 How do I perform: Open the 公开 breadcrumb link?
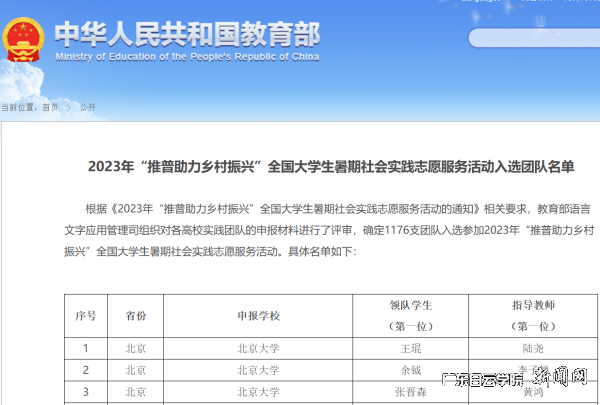pos(88,106)
